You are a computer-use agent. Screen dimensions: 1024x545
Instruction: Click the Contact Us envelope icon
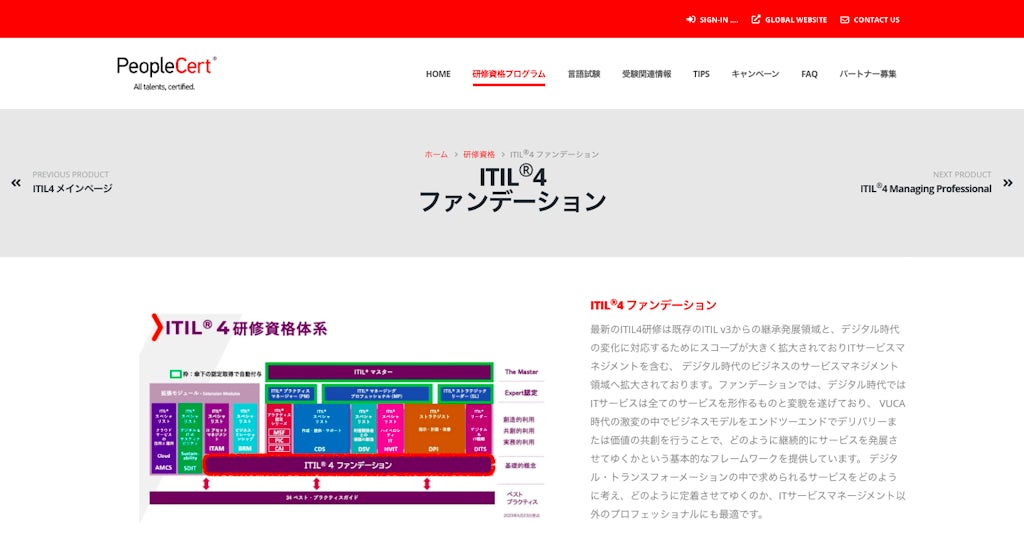pyautogui.click(x=844, y=20)
